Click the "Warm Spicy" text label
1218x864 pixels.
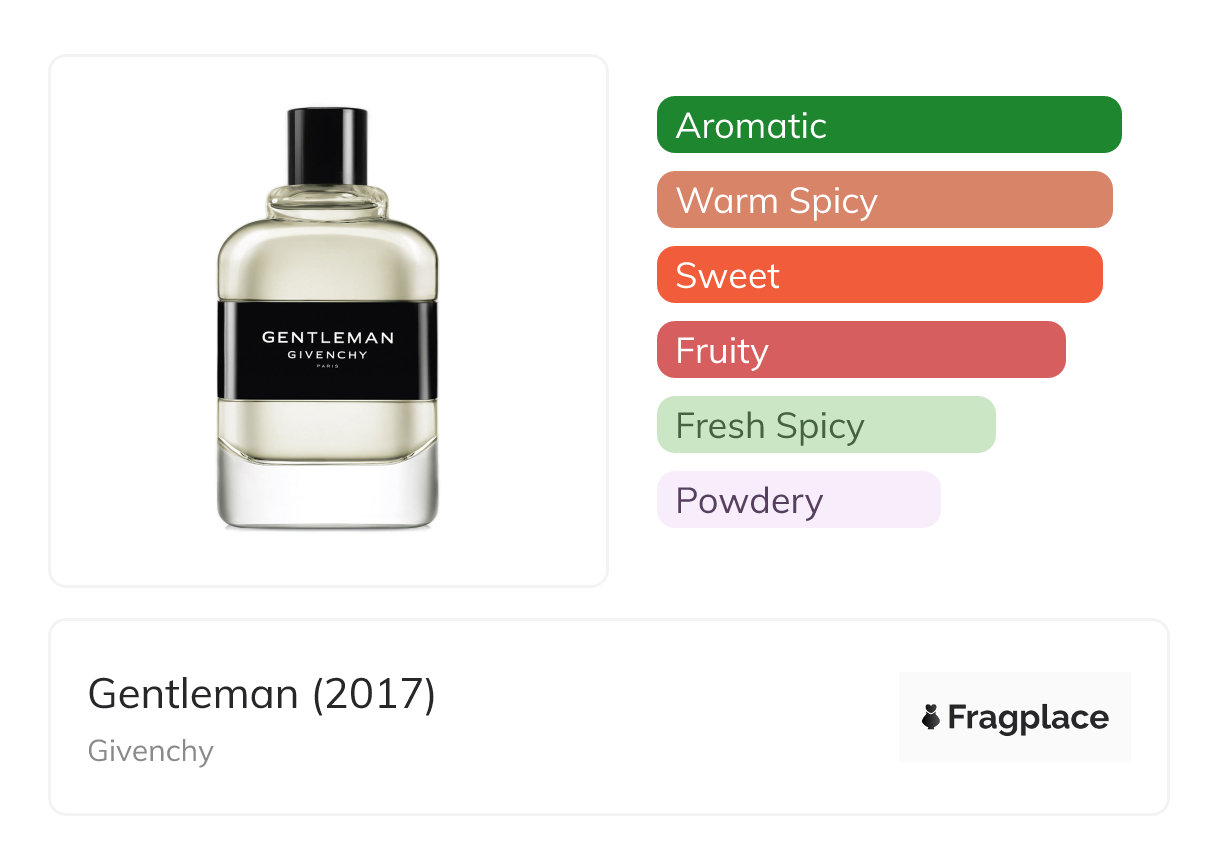(777, 201)
